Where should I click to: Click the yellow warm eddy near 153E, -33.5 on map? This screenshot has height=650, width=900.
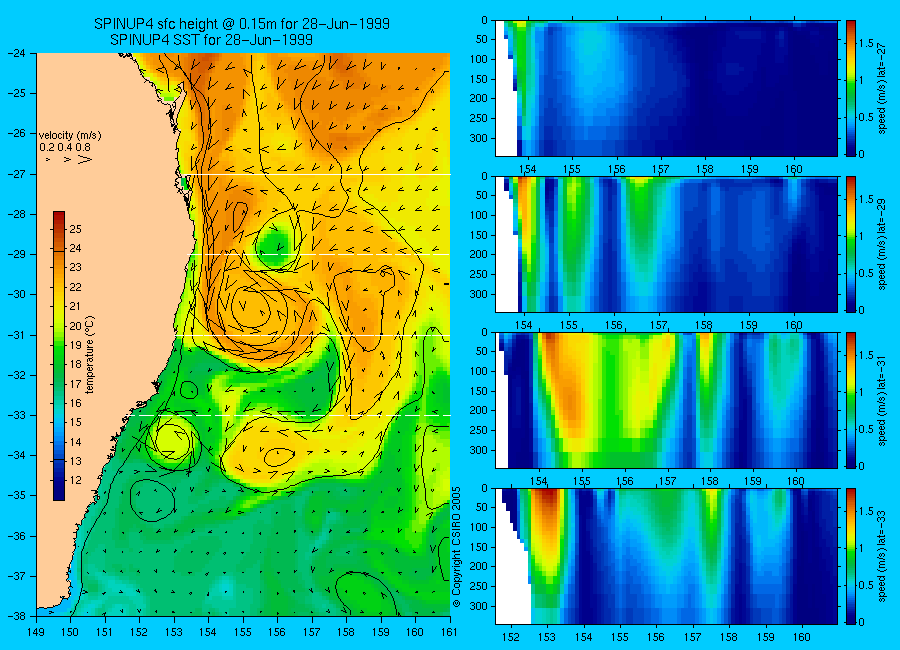173,440
